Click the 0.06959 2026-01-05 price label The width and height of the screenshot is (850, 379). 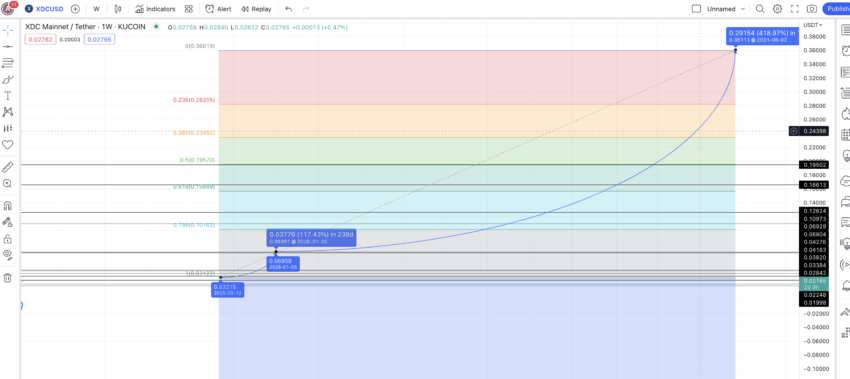tap(284, 264)
